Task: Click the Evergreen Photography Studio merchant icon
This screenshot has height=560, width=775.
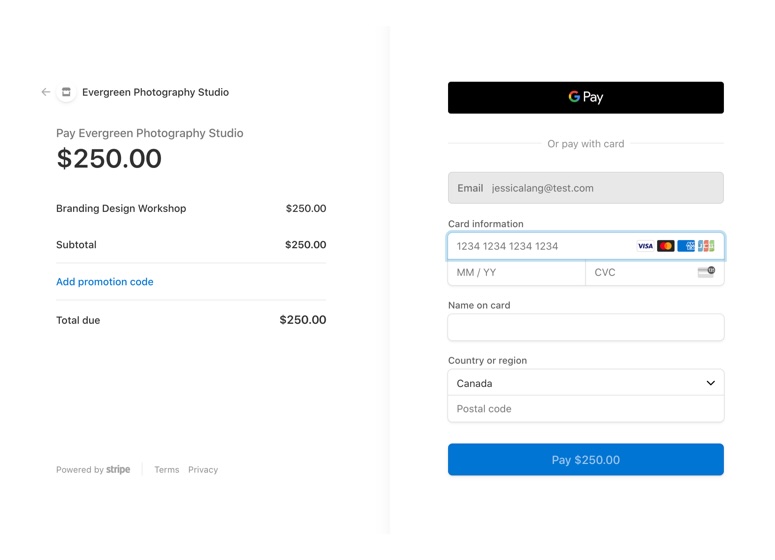Action: tap(66, 92)
